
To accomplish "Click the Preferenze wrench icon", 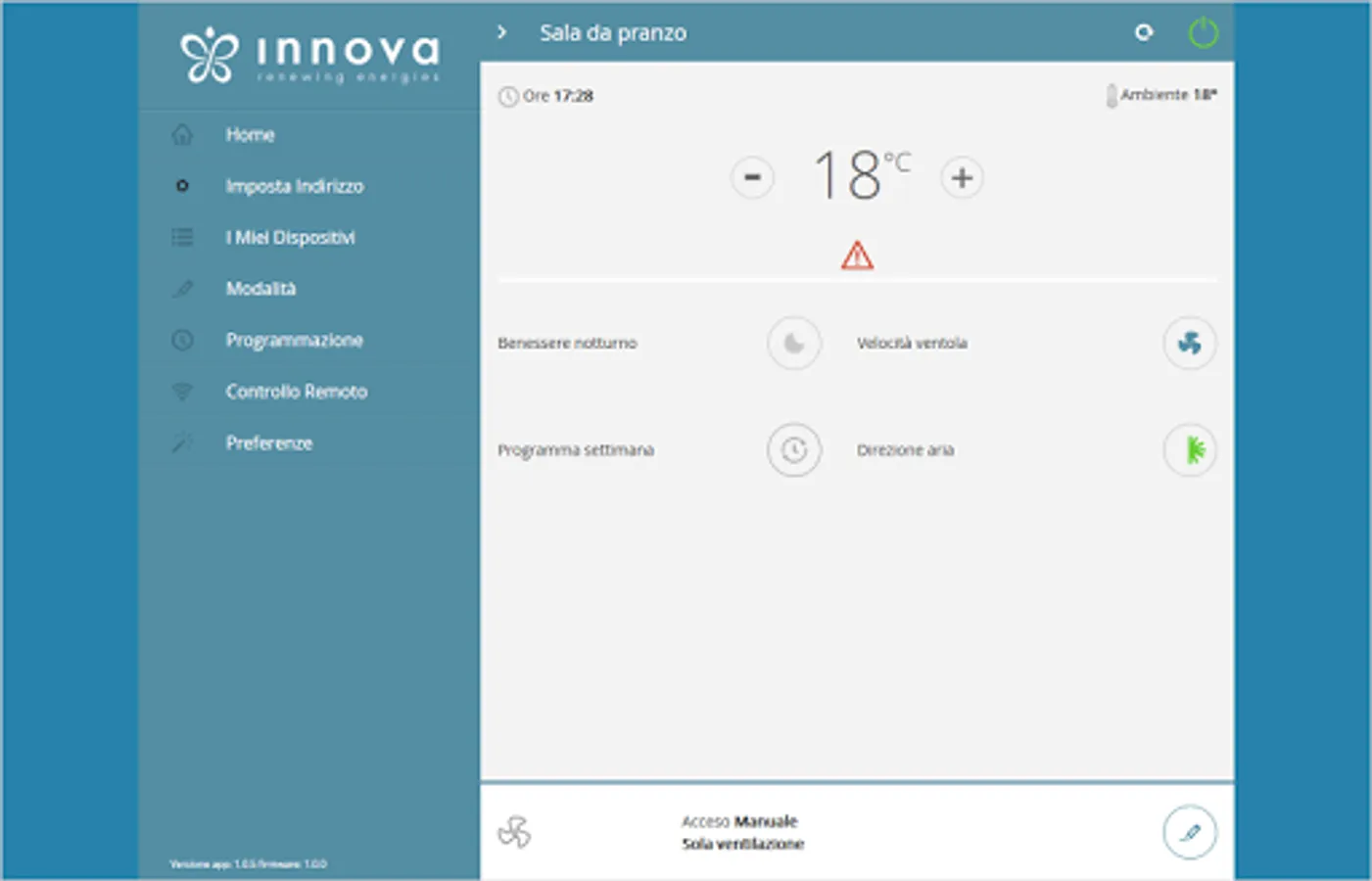I will (182, 443).
